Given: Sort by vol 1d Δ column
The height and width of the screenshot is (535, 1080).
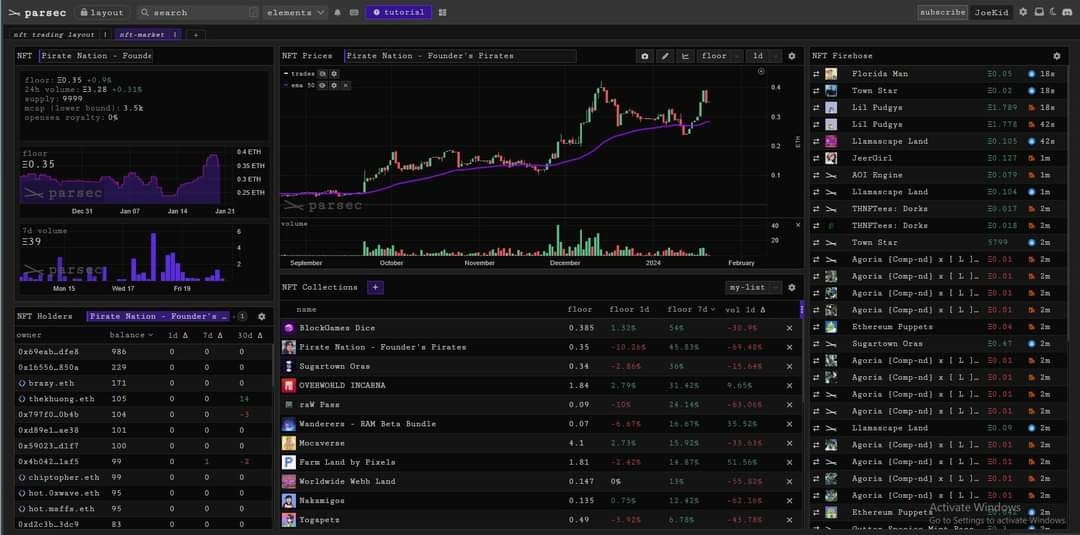Looking at the screenshot, I should (x=745, y=309).
